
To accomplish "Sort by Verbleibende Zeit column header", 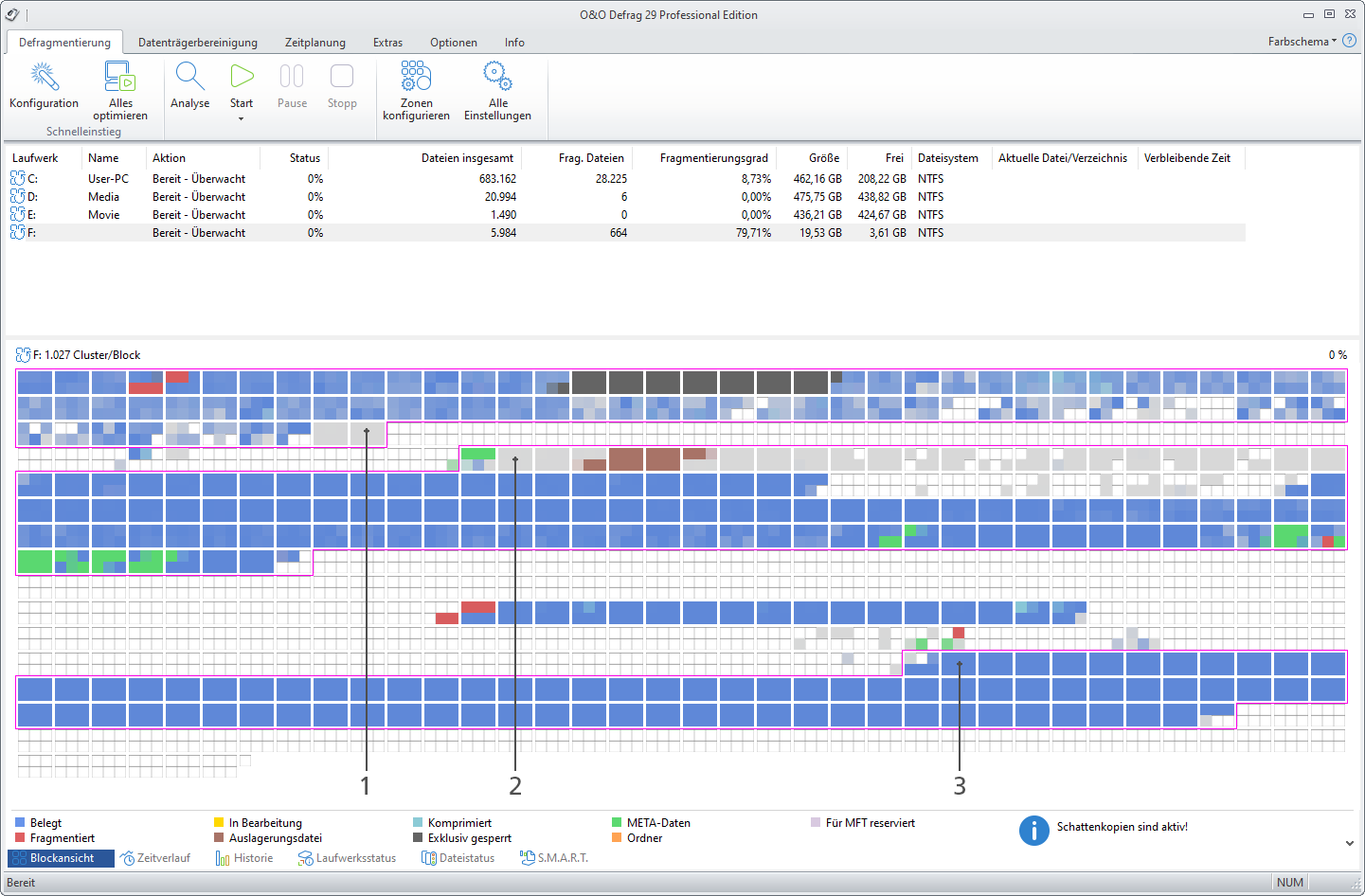I will pyautogui.click(x=1187, y=158).
